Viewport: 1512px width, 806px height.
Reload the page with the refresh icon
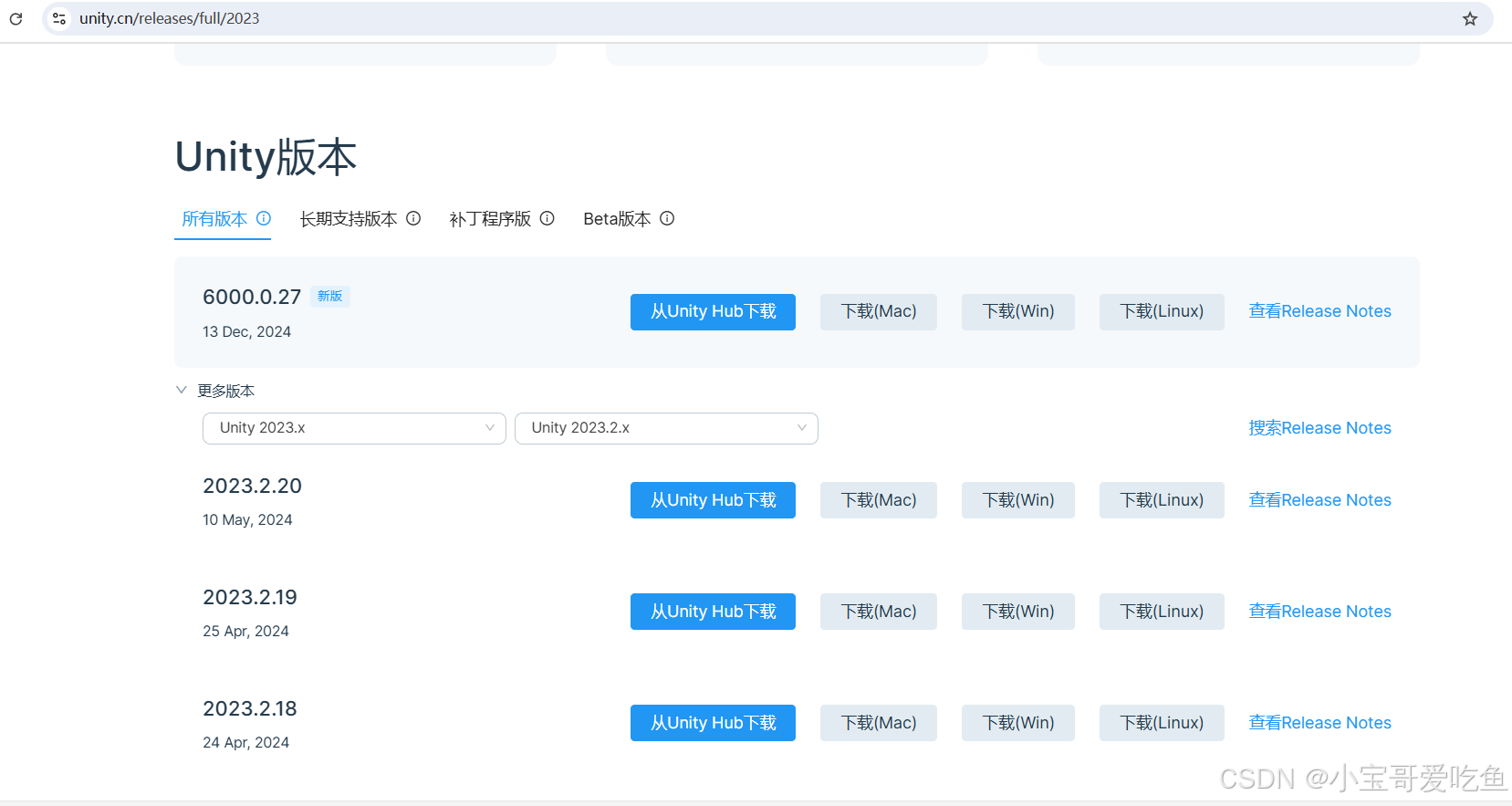(16, 18)
